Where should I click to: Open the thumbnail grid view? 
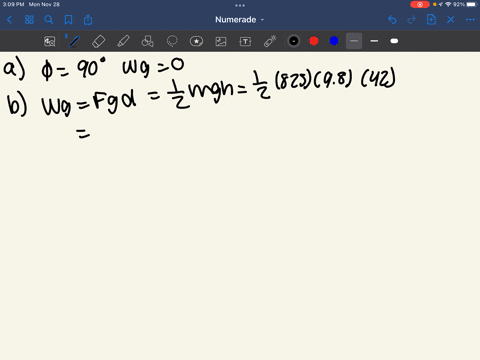29,20
